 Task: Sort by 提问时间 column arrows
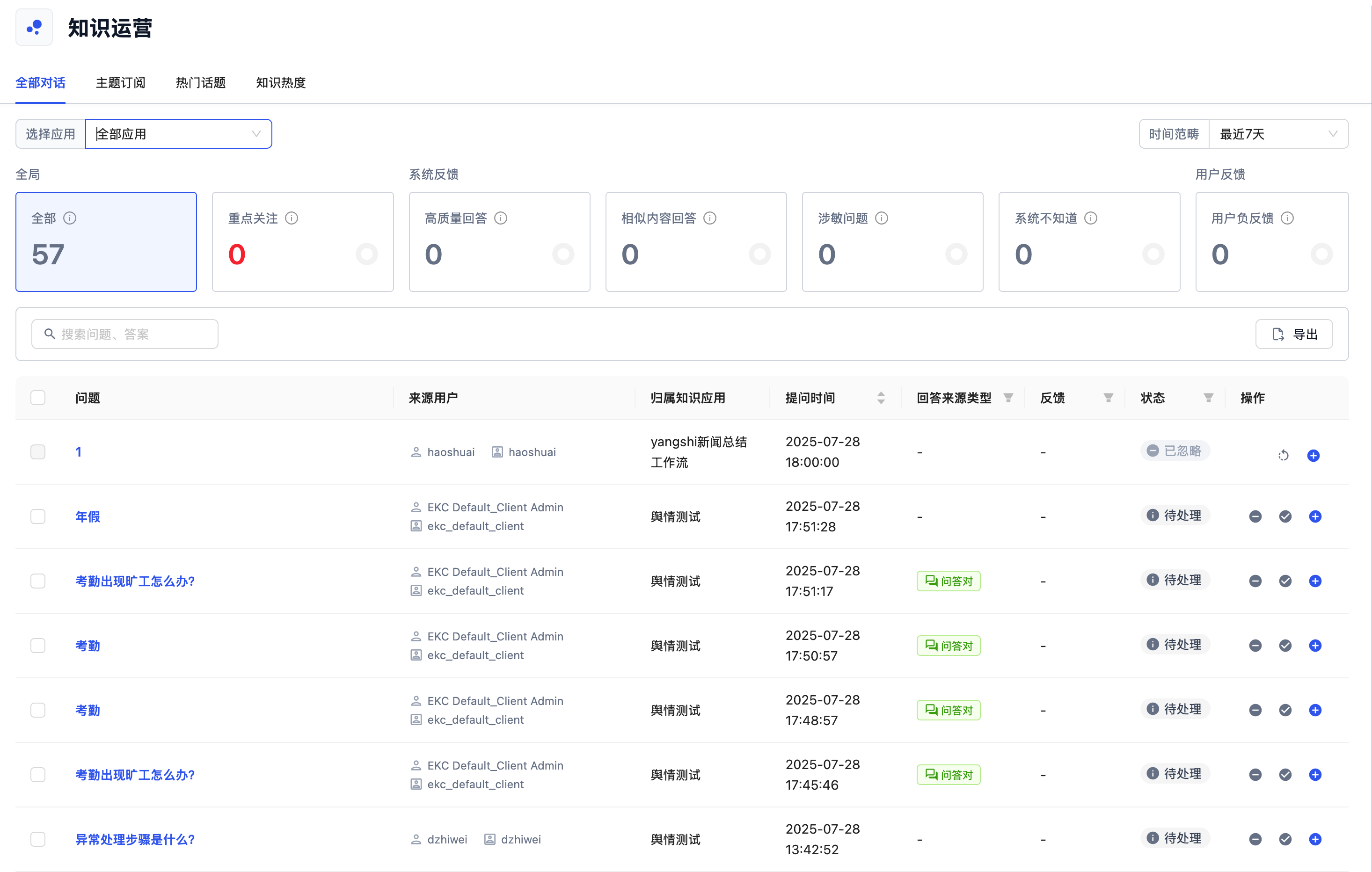[x=881, y=398]
